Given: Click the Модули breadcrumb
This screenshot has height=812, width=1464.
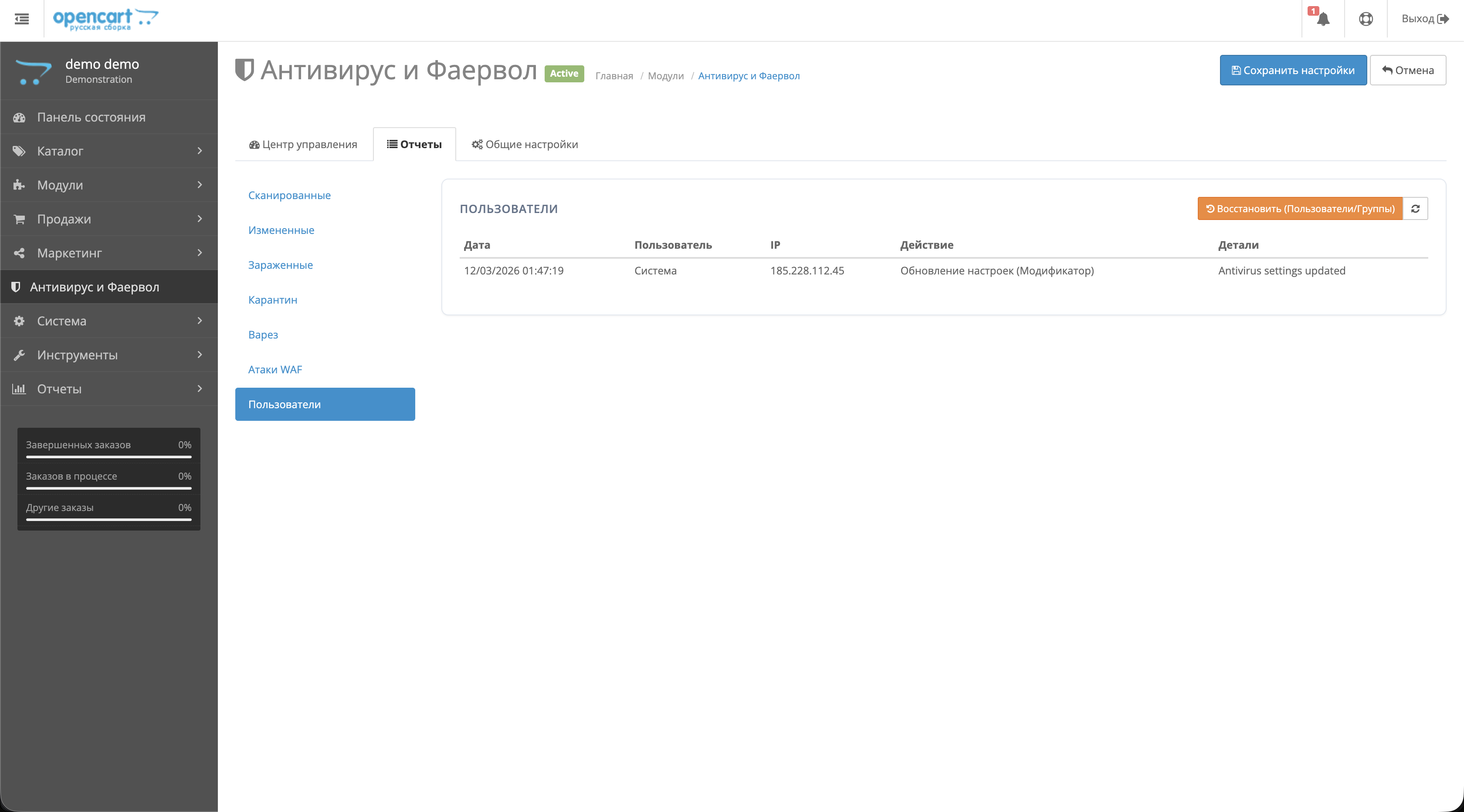Looking at the screenshot, I should click(665, 76).
